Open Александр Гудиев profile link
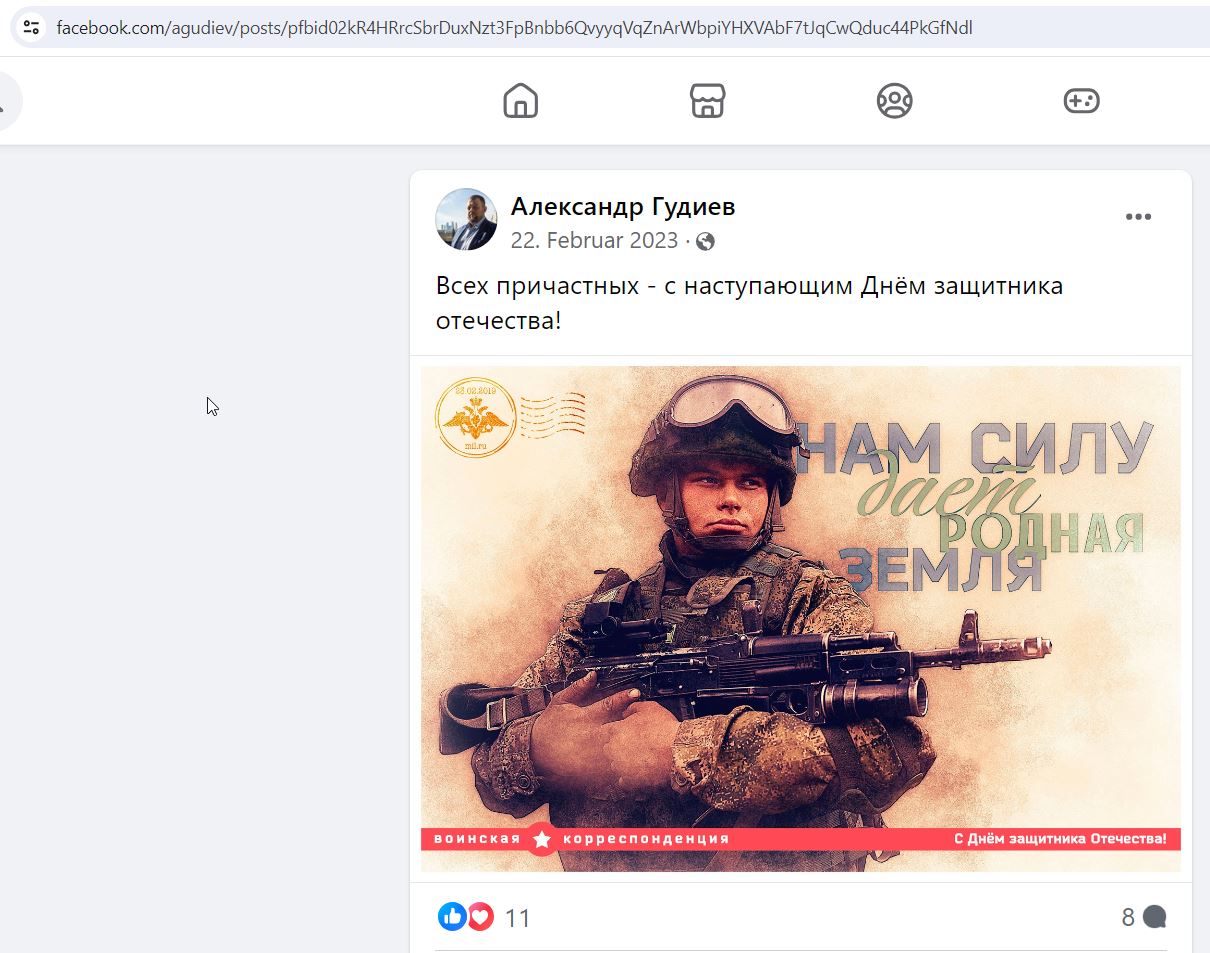1210x953 pixels. 623,207
